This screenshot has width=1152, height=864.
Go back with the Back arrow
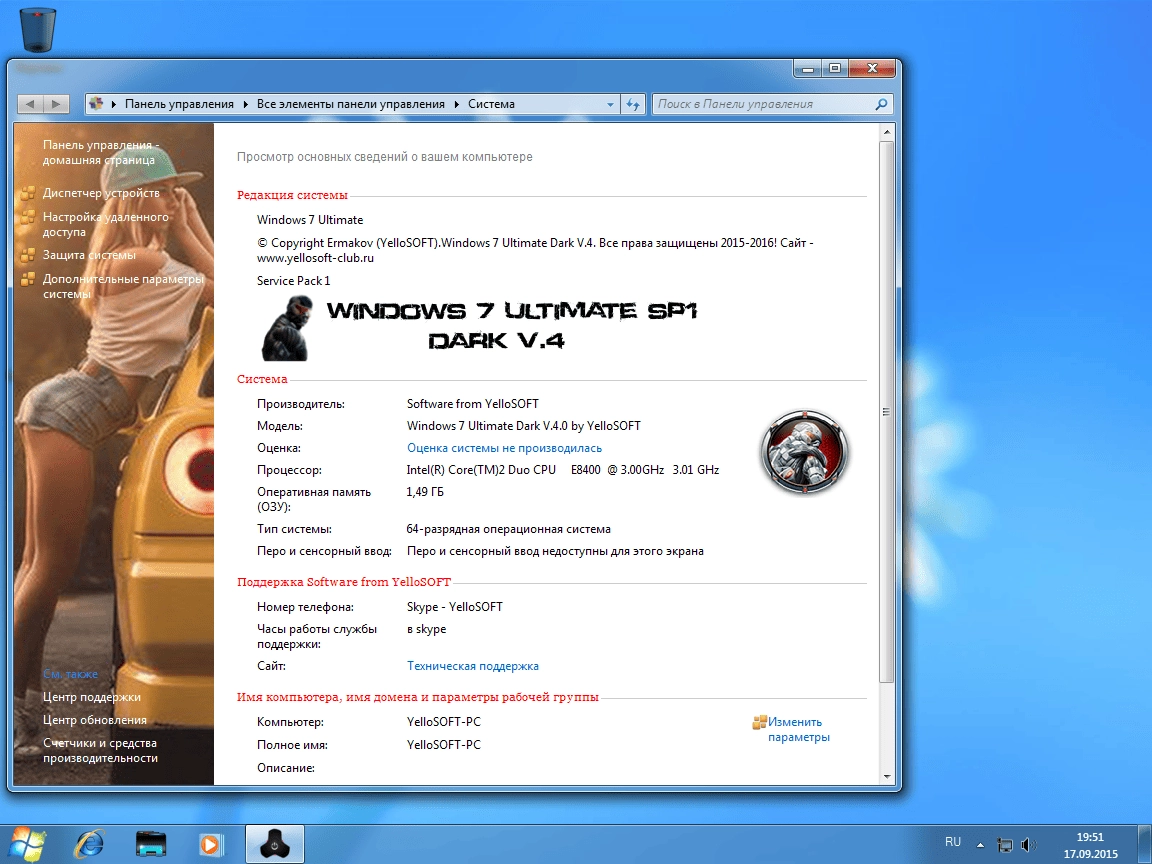[30, 104]
